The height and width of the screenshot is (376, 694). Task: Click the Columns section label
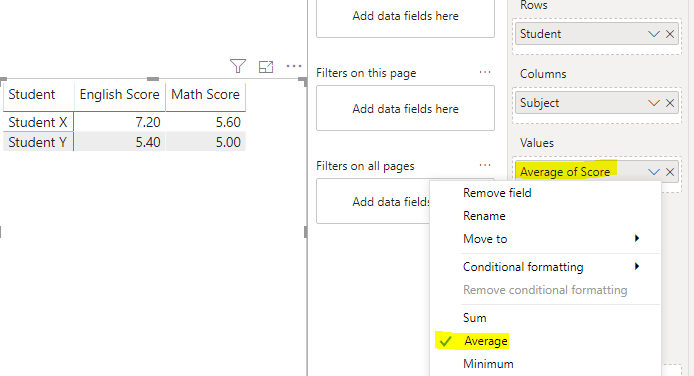tap(543, 74)
